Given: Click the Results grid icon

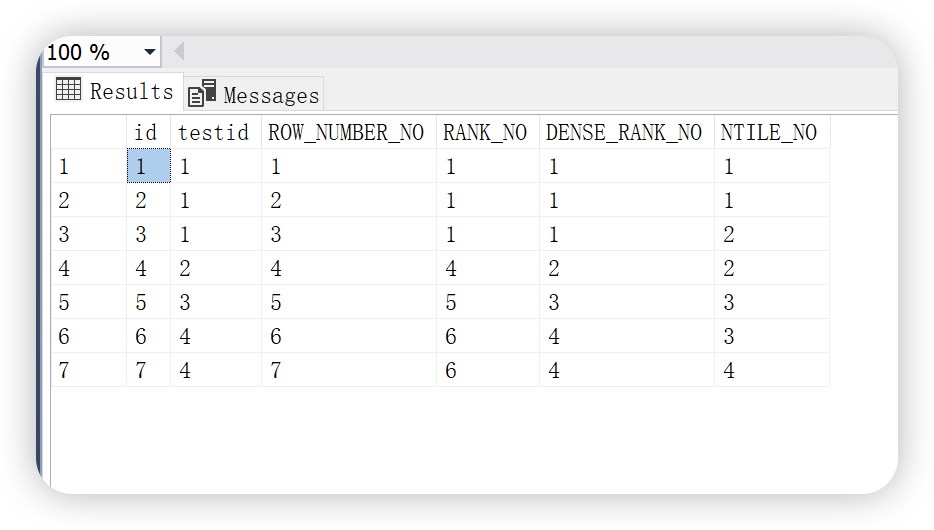Looking at the screenshot, I should point(69,89).
